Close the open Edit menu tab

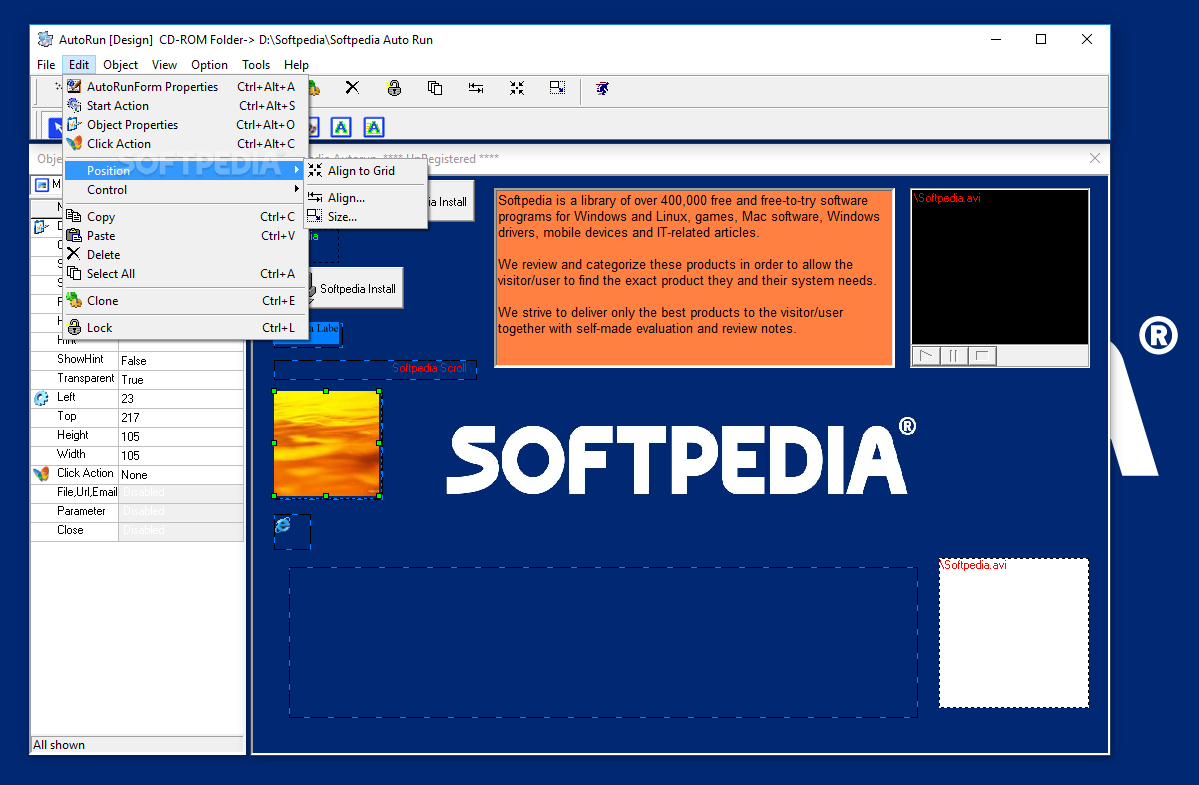[79, 65]
